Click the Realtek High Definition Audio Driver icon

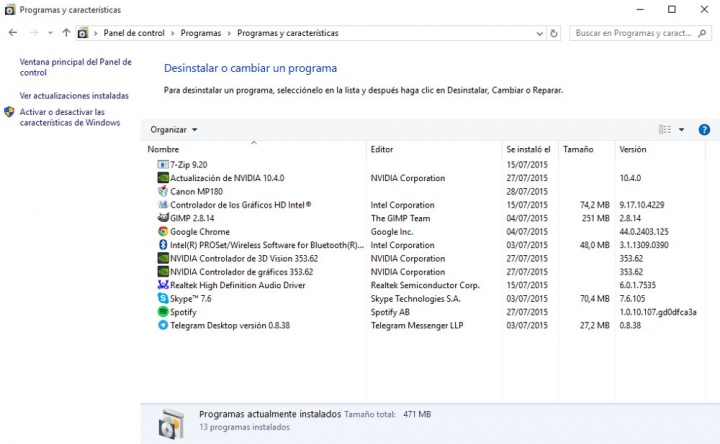(x=163, y=285)
